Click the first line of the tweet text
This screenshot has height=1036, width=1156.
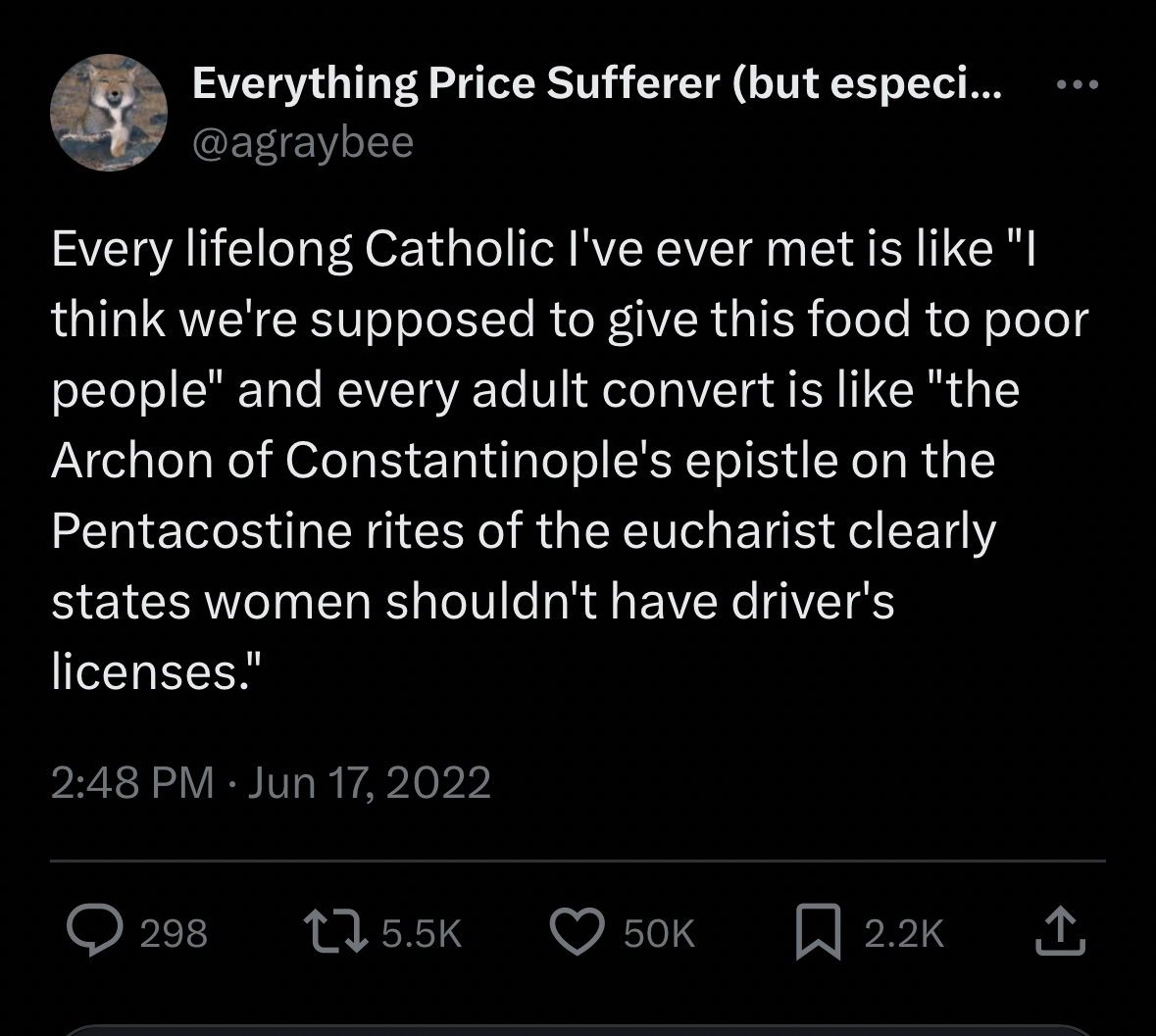point(543,249)
